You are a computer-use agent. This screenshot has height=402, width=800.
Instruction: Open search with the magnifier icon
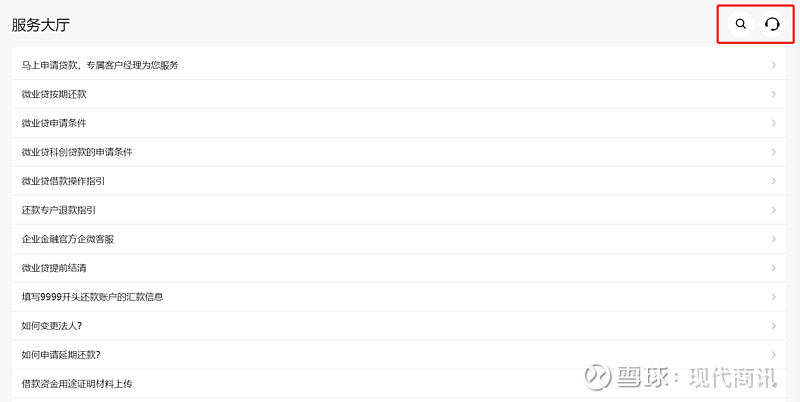pyautogui.click(x=741, y=23)
